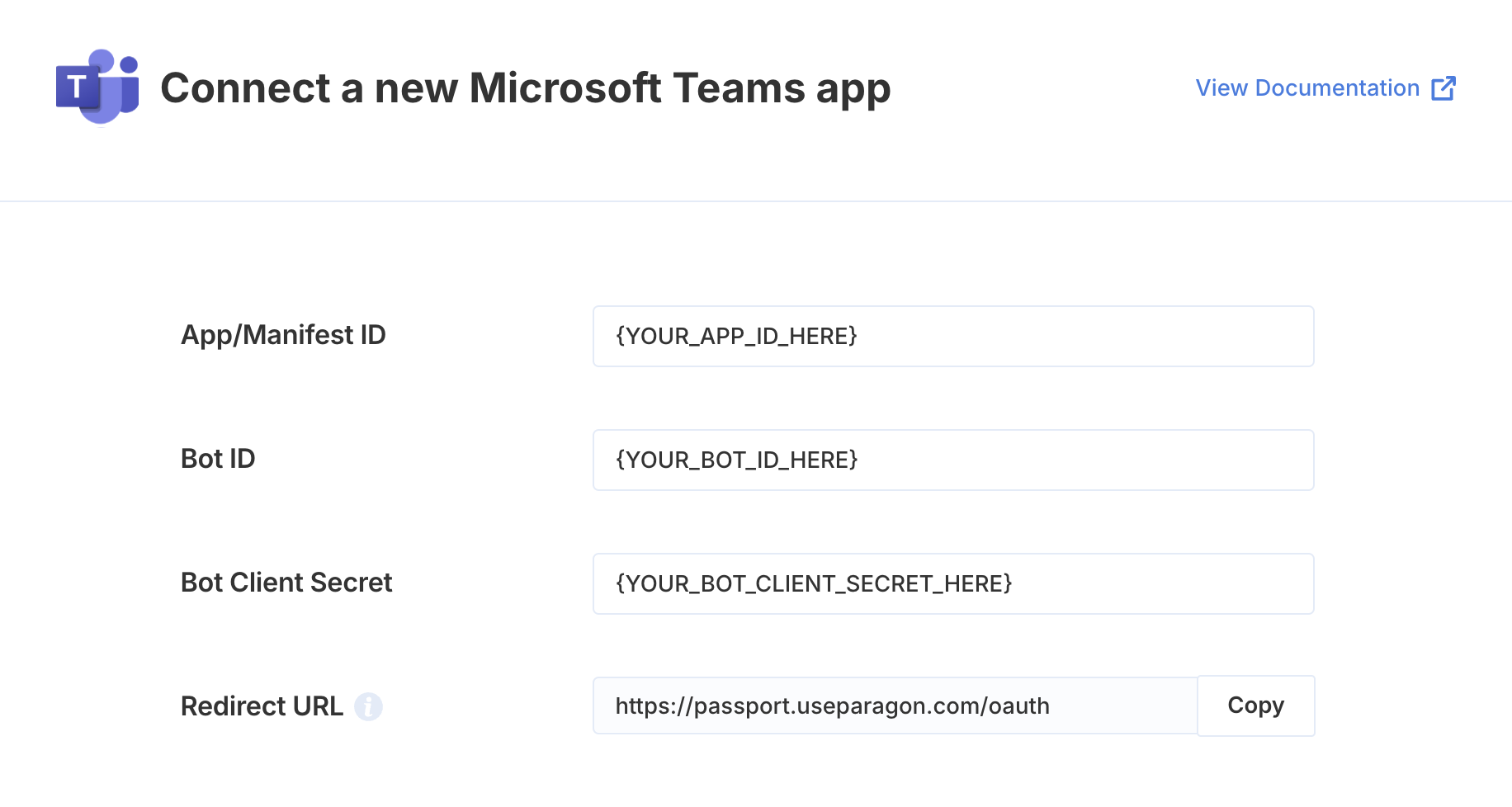Click the Redirect URL info icon
The height and width of the screenshot is (807, 1512).
[368, 706]
